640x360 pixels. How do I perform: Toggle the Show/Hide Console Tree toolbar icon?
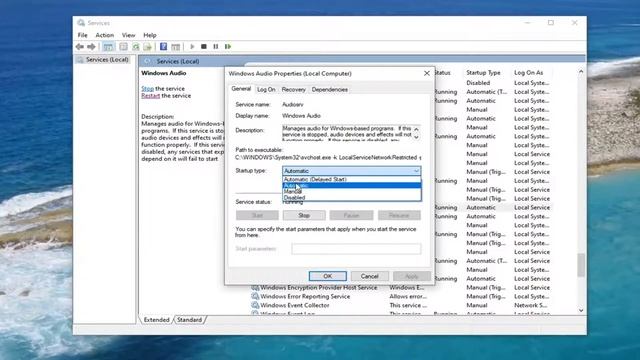tap(108, 47)
